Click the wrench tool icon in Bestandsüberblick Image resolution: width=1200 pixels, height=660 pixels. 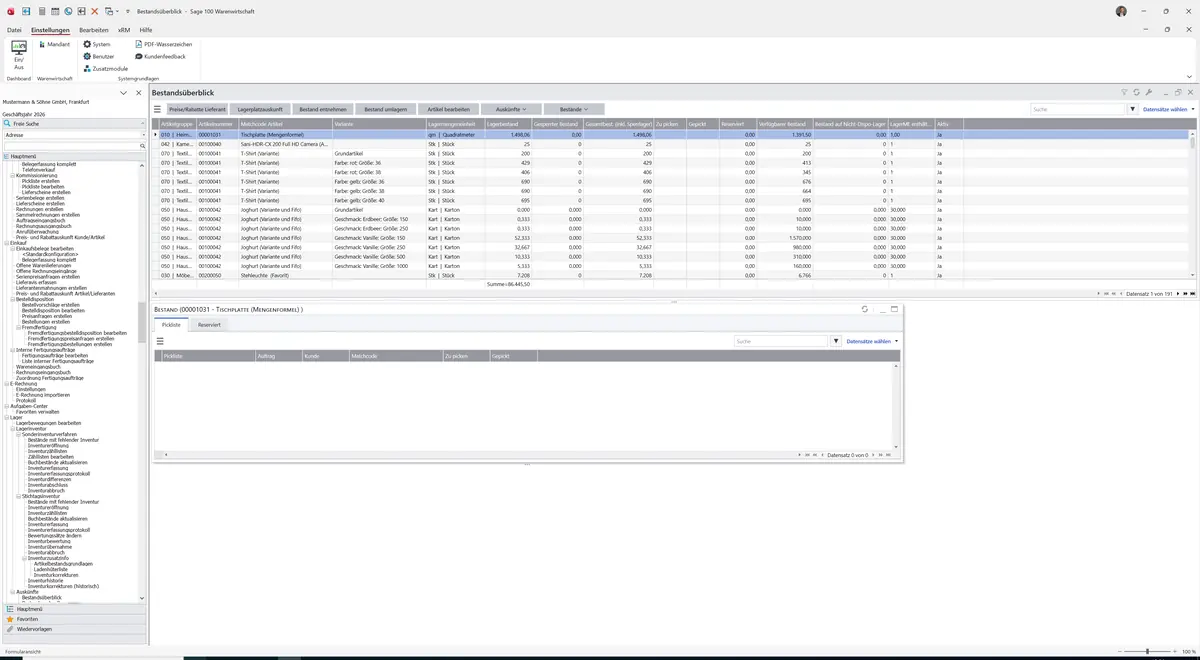(1149, 92)
